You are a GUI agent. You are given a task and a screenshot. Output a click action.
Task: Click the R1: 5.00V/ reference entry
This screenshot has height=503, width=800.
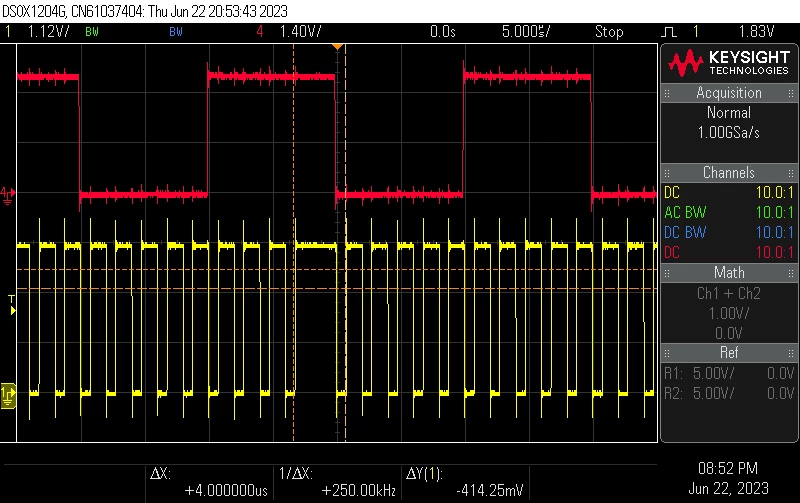729,373
